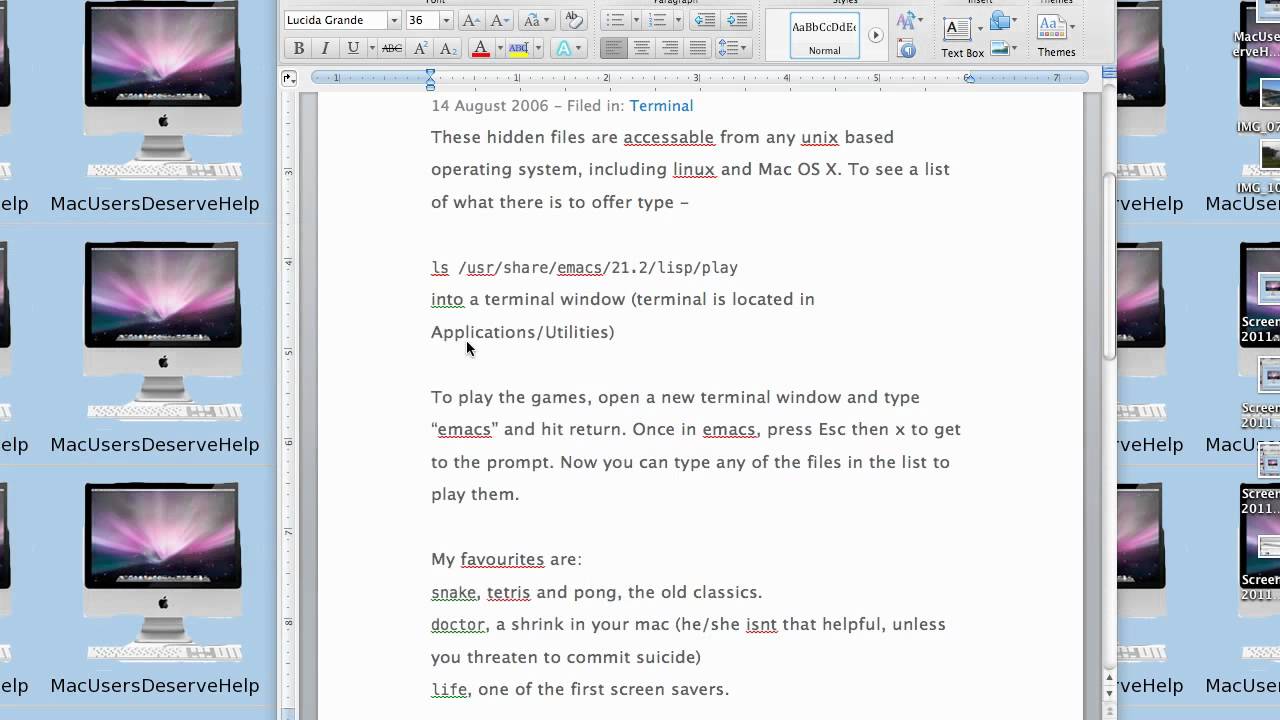Click the vertical scrollbar thumb

pyautogui.click(x=1109, y=265)
